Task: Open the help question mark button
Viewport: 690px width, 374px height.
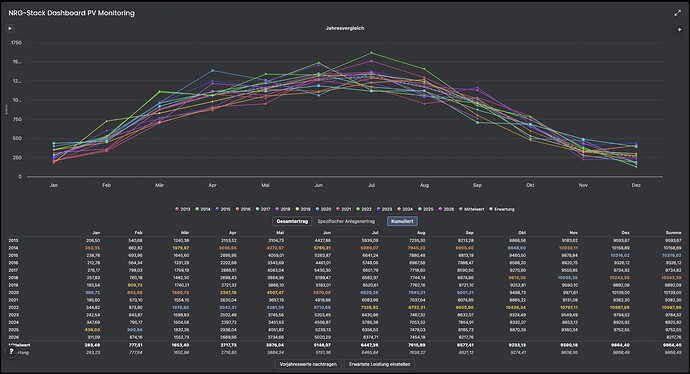Action: click(11, 351)
